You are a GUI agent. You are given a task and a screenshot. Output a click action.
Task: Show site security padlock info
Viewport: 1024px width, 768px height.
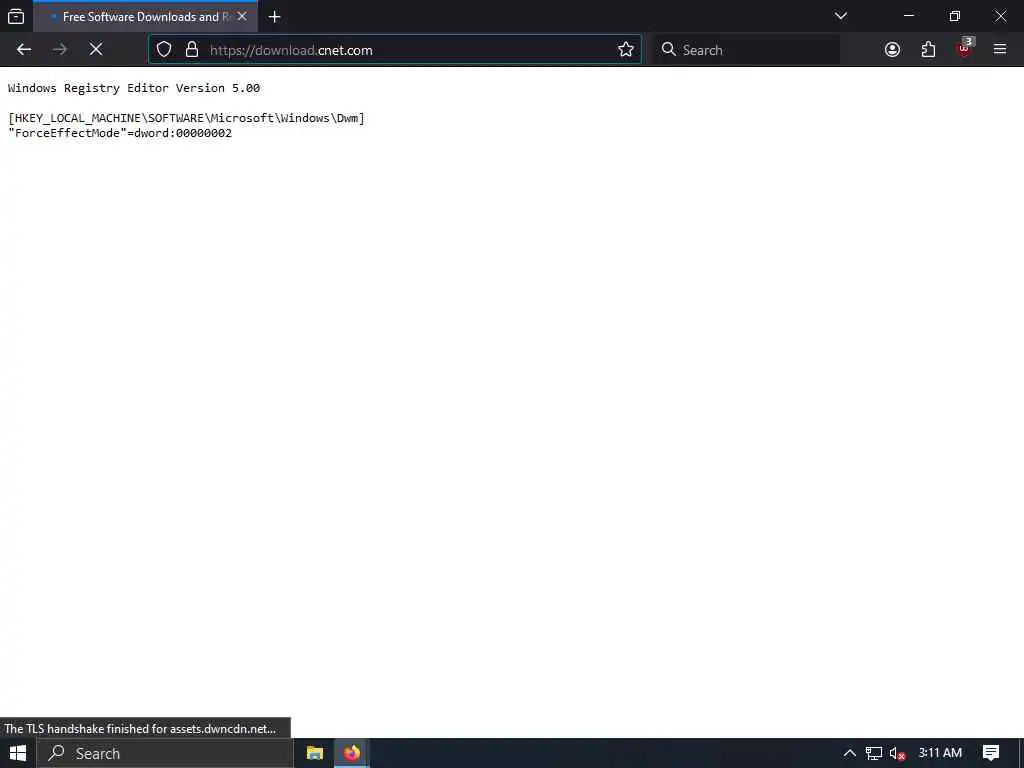[x=192, y=50]
